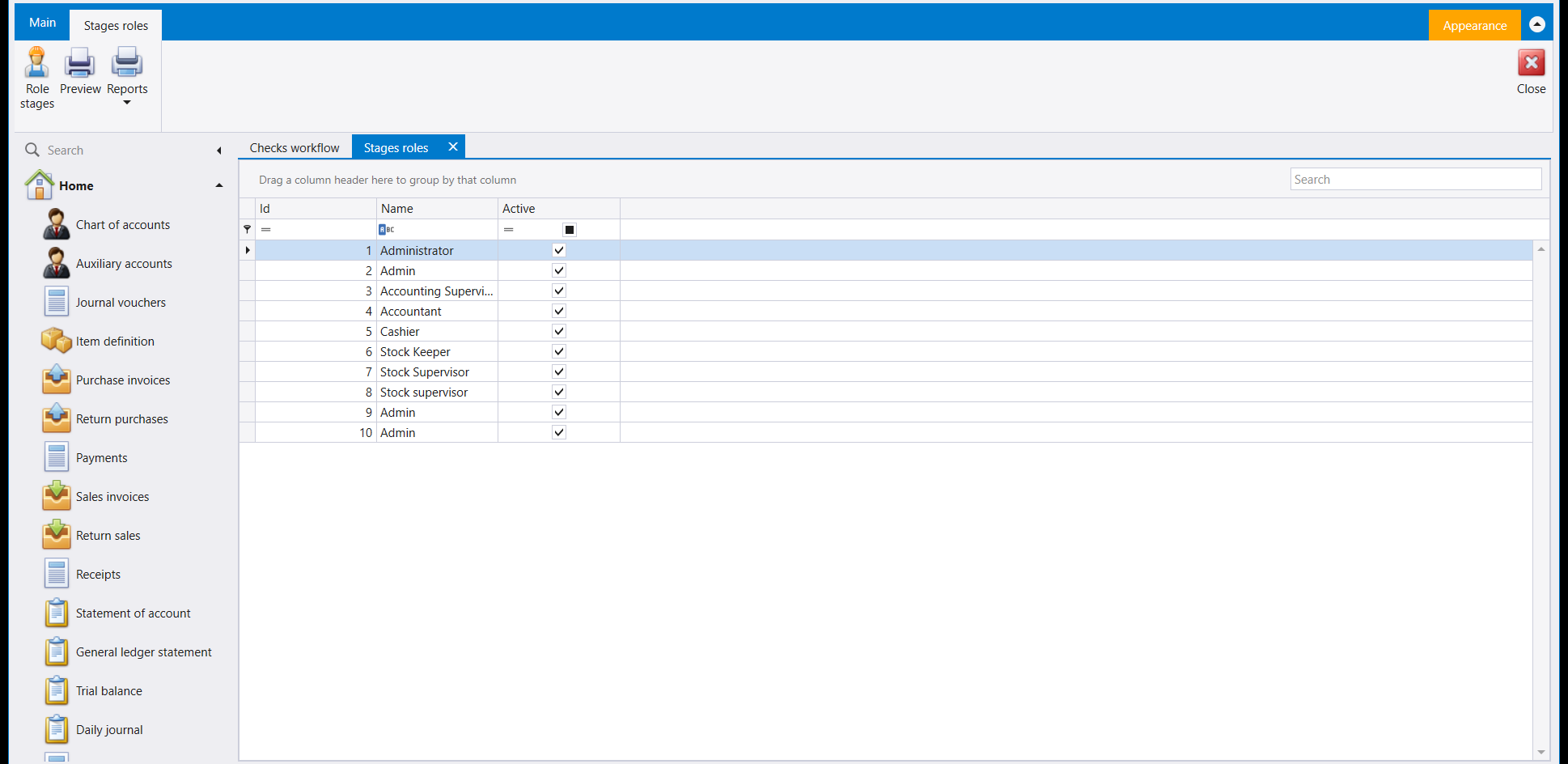Collapse the ribbon with top-right arrow
This screenshot has height=764, width=1568.
pos(1537,24)
